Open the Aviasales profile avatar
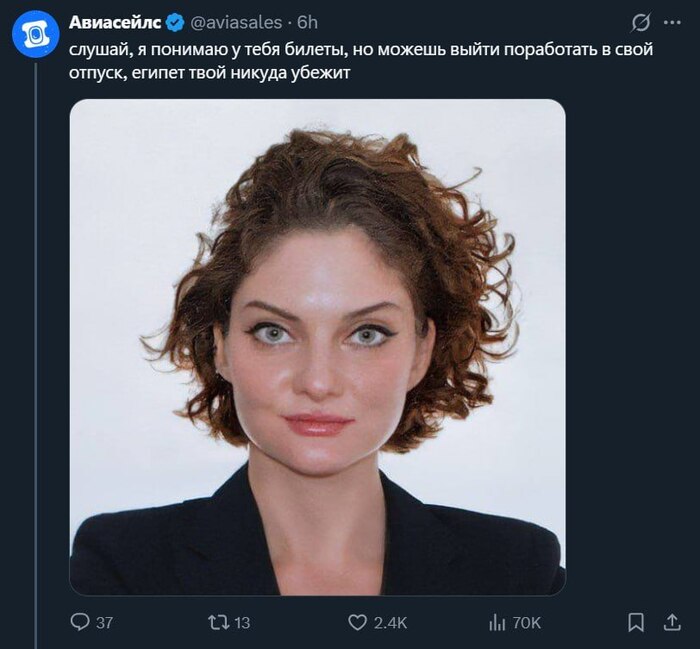Image resolution: width=700 pixels, height=649 pixels. pos(36,35)
